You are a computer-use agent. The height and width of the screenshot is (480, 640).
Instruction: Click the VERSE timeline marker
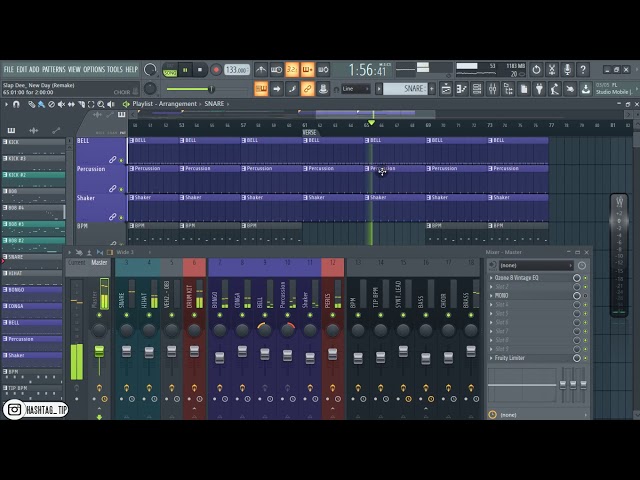pyautogui.click(x=309, y=133)
